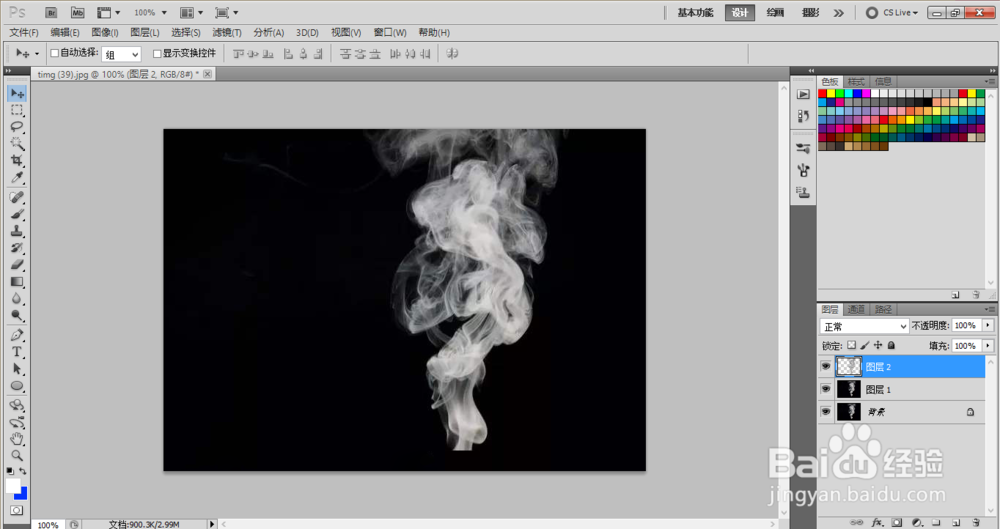Open the foreground color picker
1000x529 pixels.
pyautogui.click(x=13, y=486)
